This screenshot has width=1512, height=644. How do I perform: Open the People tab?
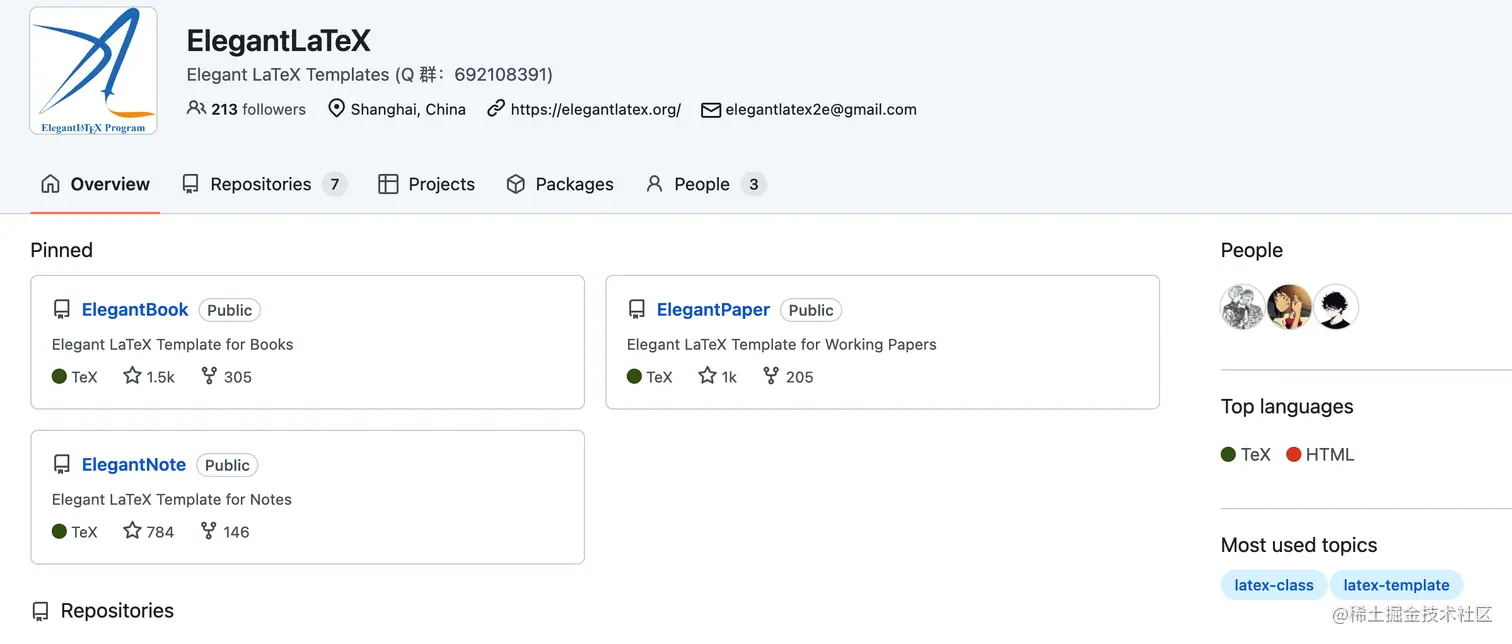pyautogui.click(x=705, y=184)
